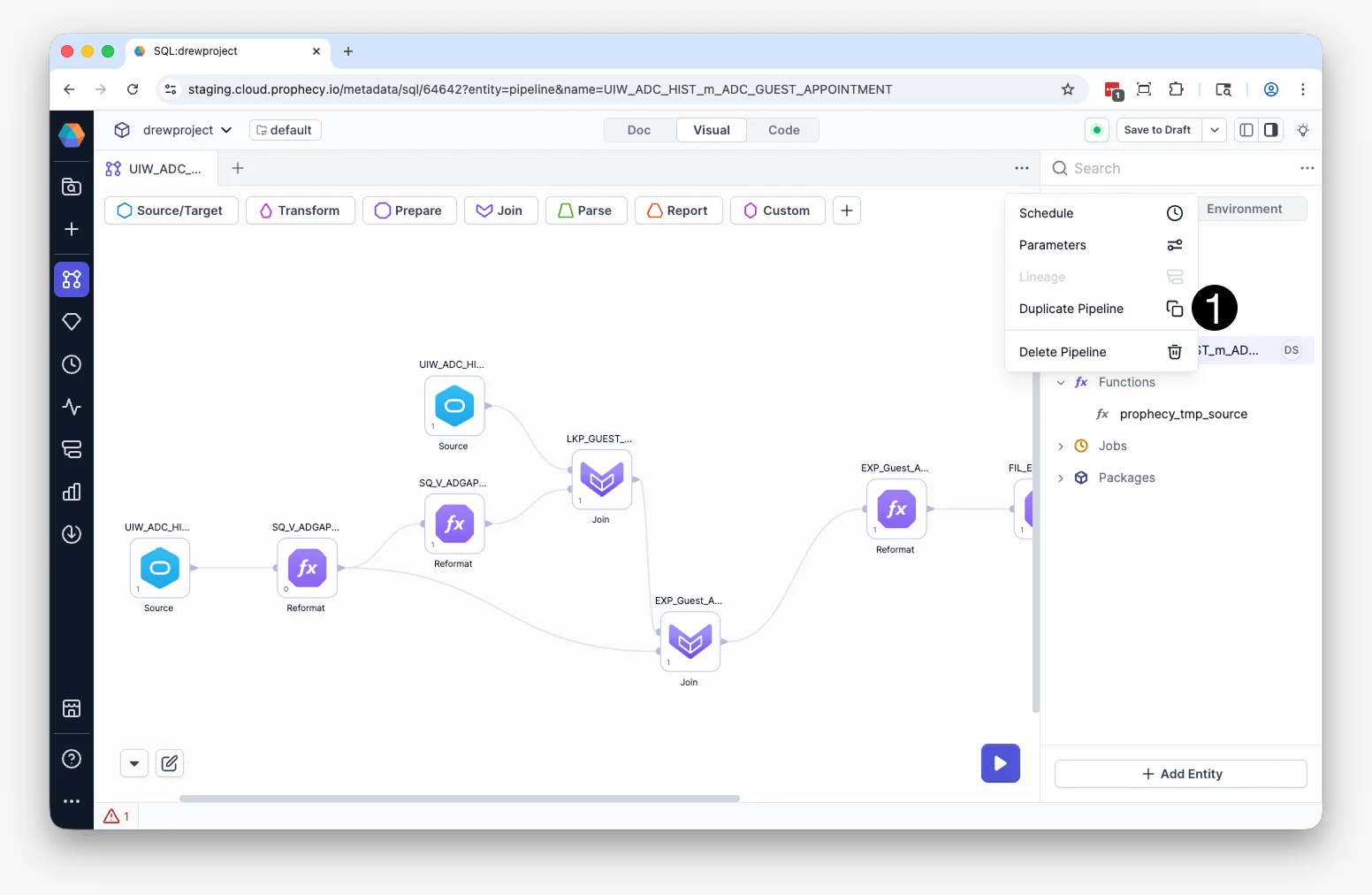Image resolution: width=1372 pixels, height=895 pixels.
Task: Open Save to Draft dropdown arrow
Action: tap(1215, 130)
